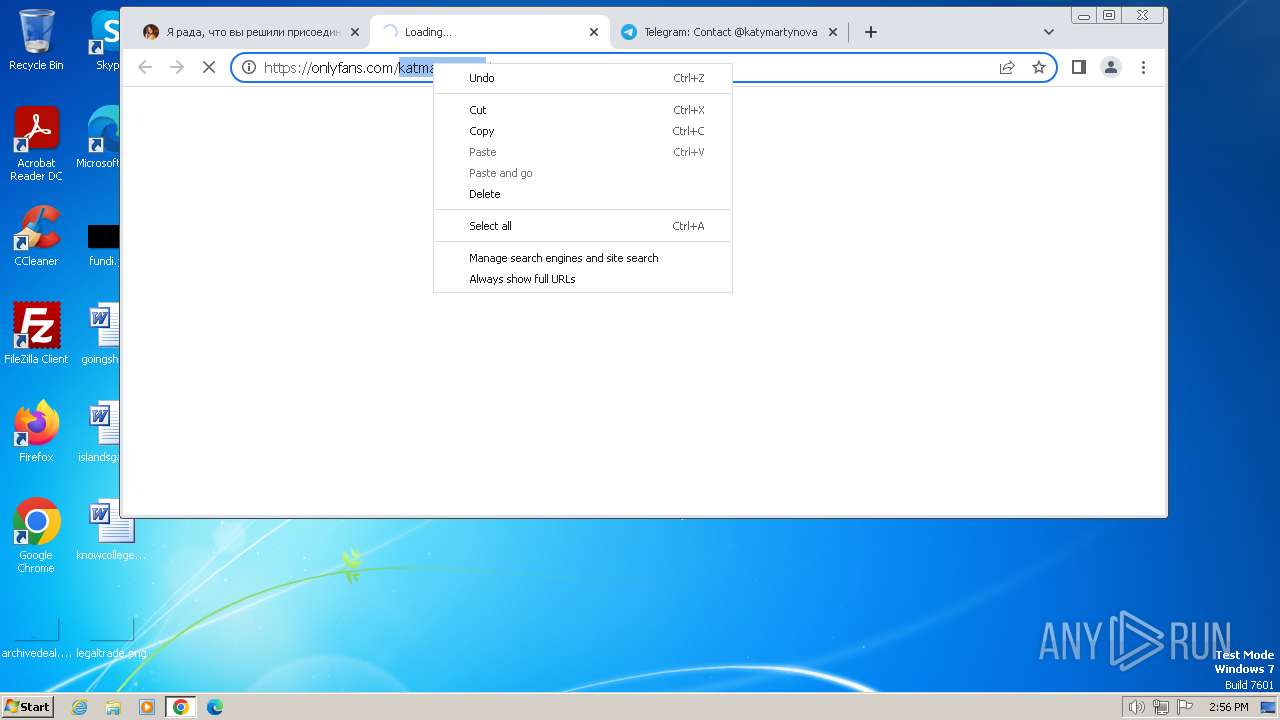
Task: Choose Delete from context menu
Action: pyautogui.click(x=583, y=194)
